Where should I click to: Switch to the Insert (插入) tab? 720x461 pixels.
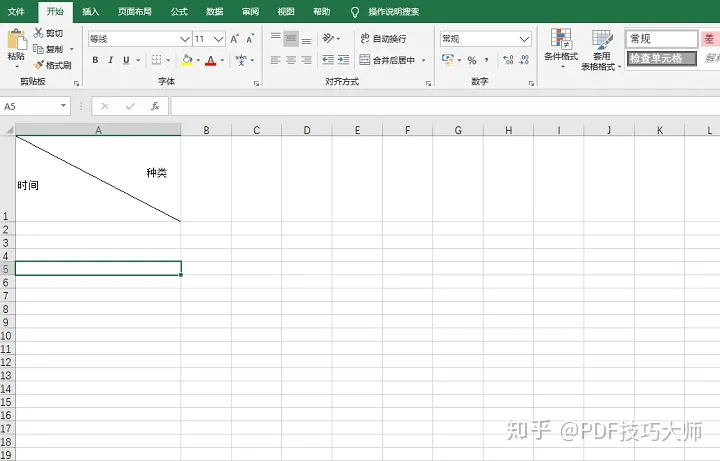tap(90, 11)
